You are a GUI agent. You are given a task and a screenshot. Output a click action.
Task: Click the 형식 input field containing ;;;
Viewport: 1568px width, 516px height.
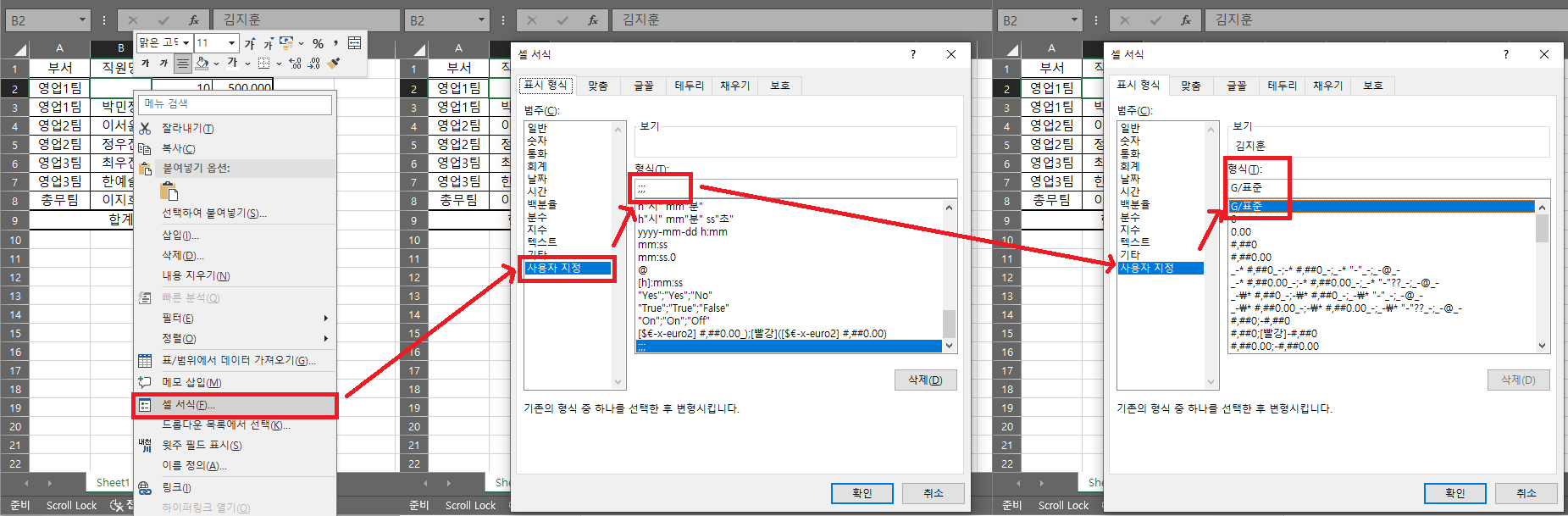(796, 188)
